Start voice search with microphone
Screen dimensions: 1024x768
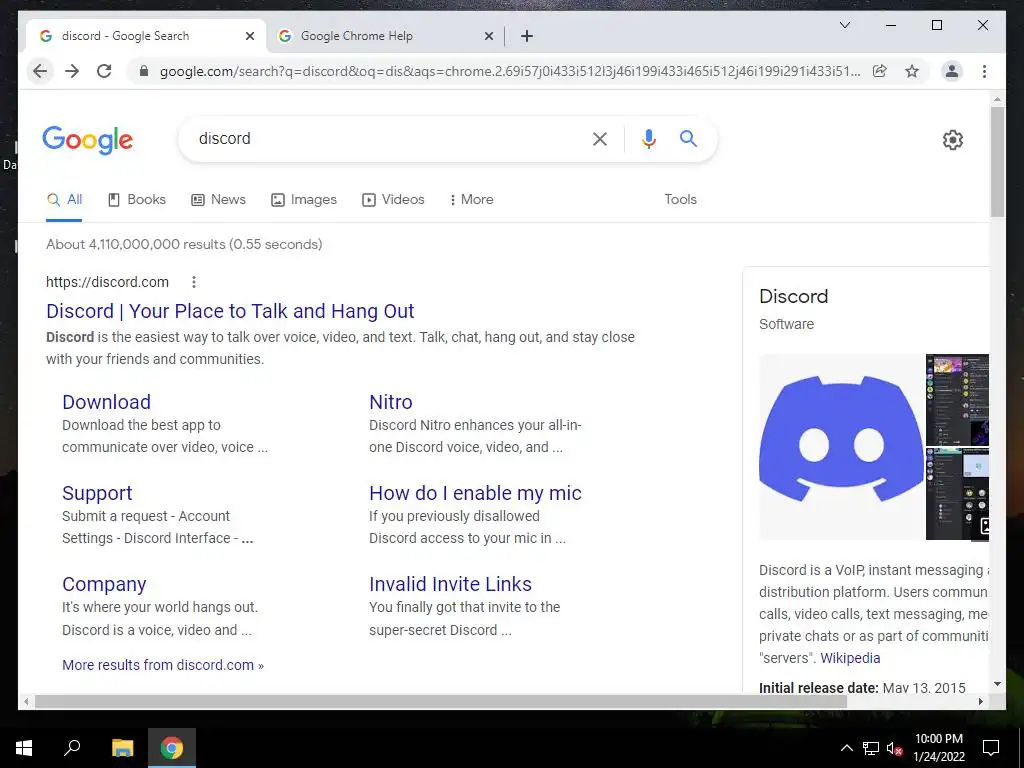(x=648, y=138)
